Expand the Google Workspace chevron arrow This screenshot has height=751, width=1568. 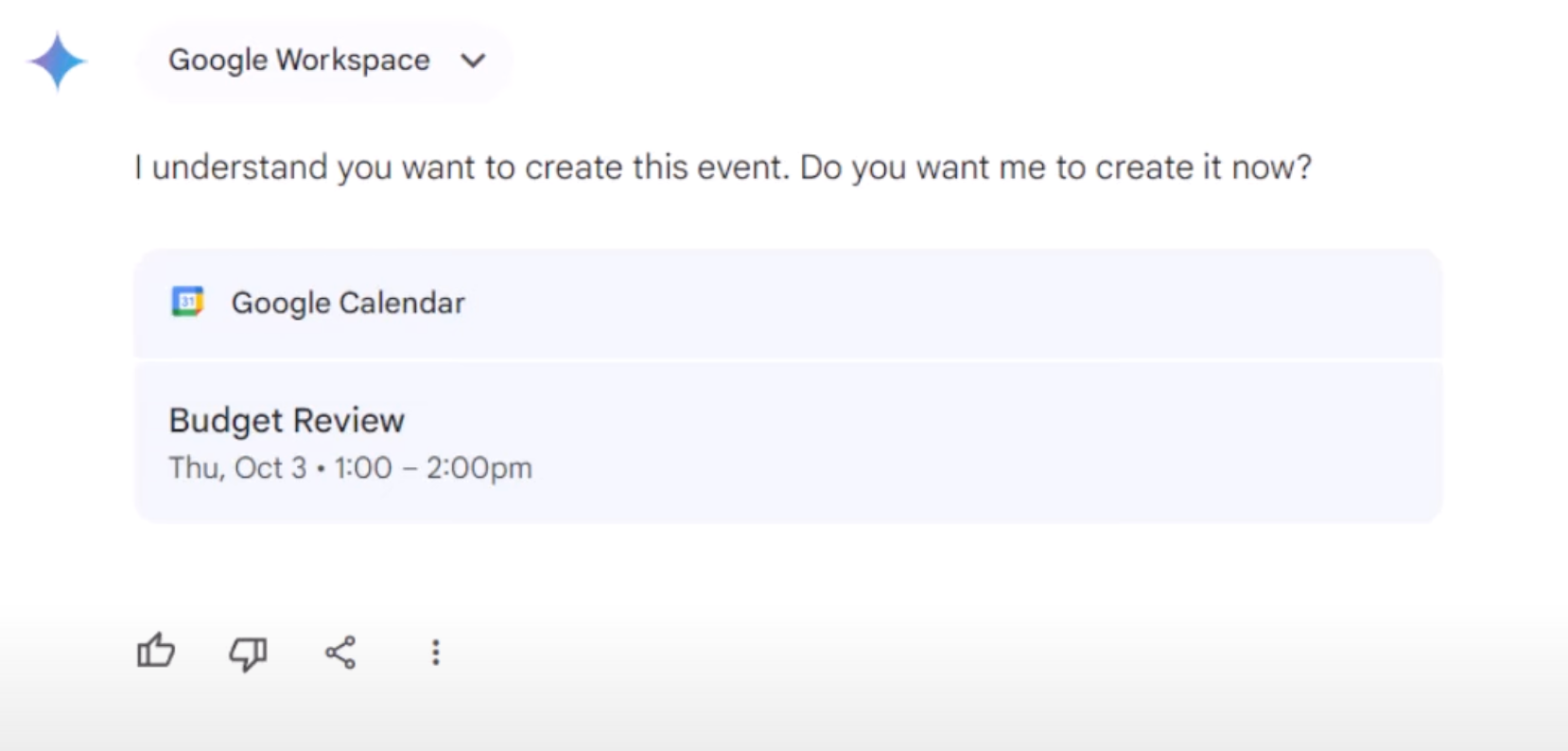(x=473, y=61)
